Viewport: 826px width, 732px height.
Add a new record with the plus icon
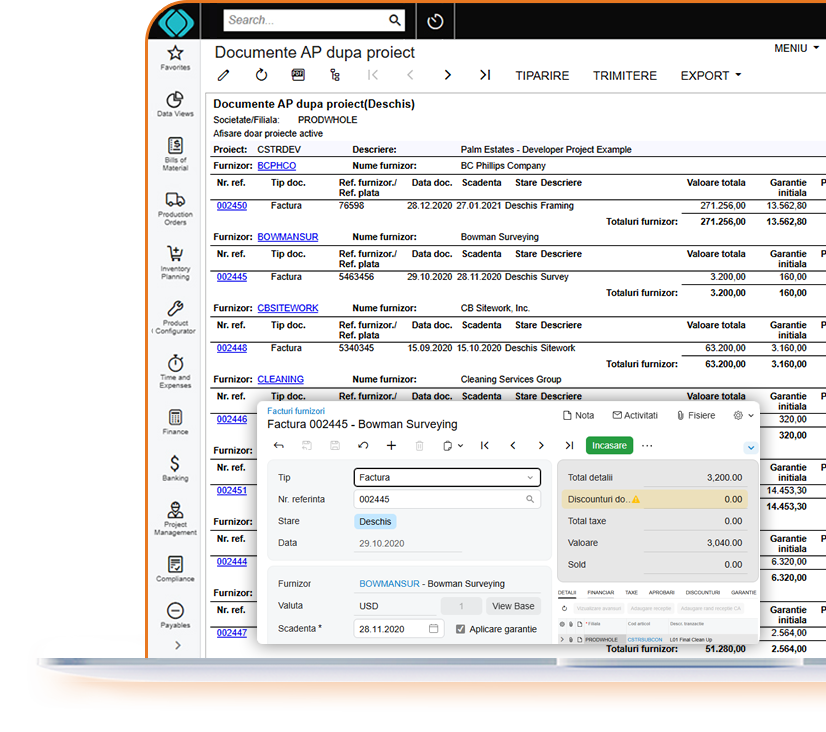(391, 446)
